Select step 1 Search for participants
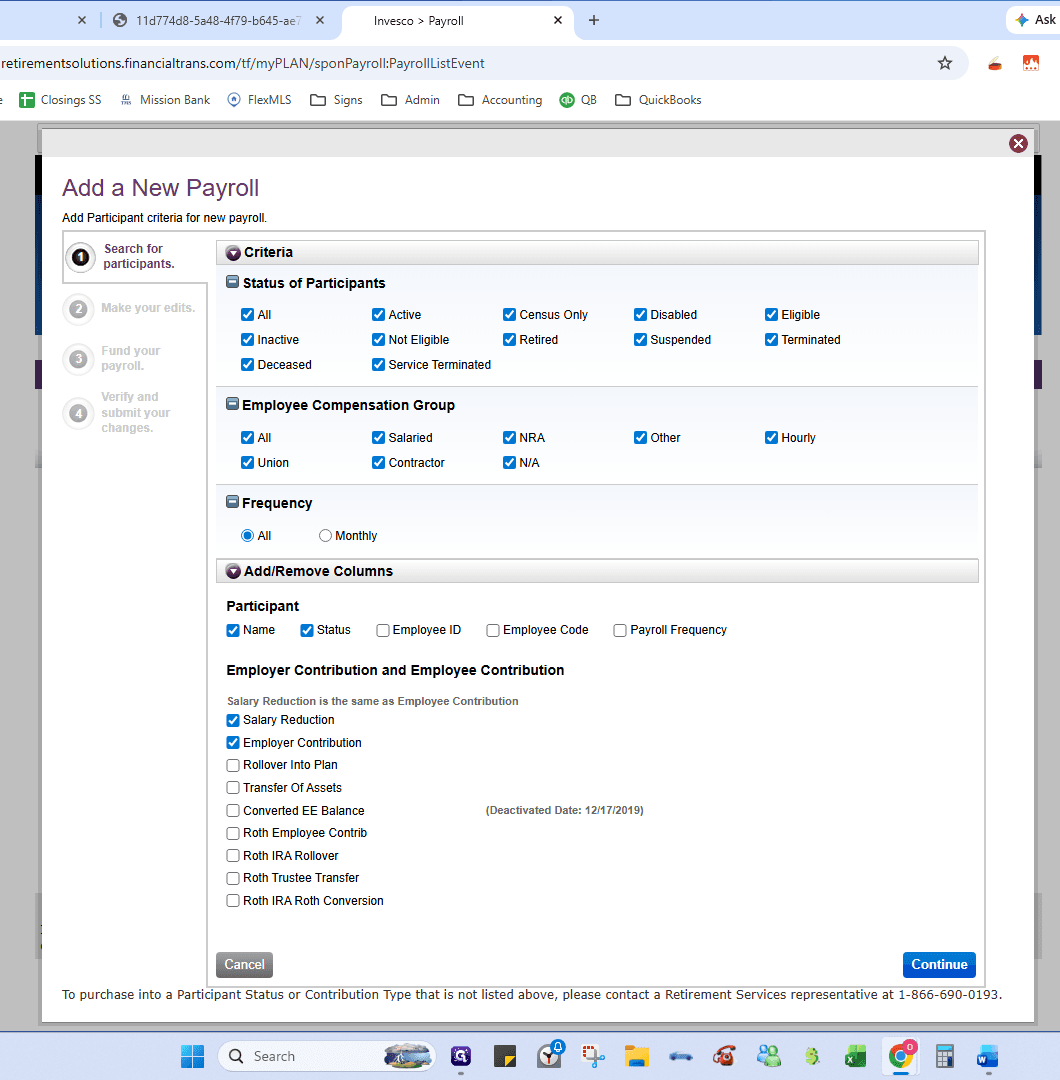The height and width of the screenshot is (1080, 1060). tap(135, 256)
